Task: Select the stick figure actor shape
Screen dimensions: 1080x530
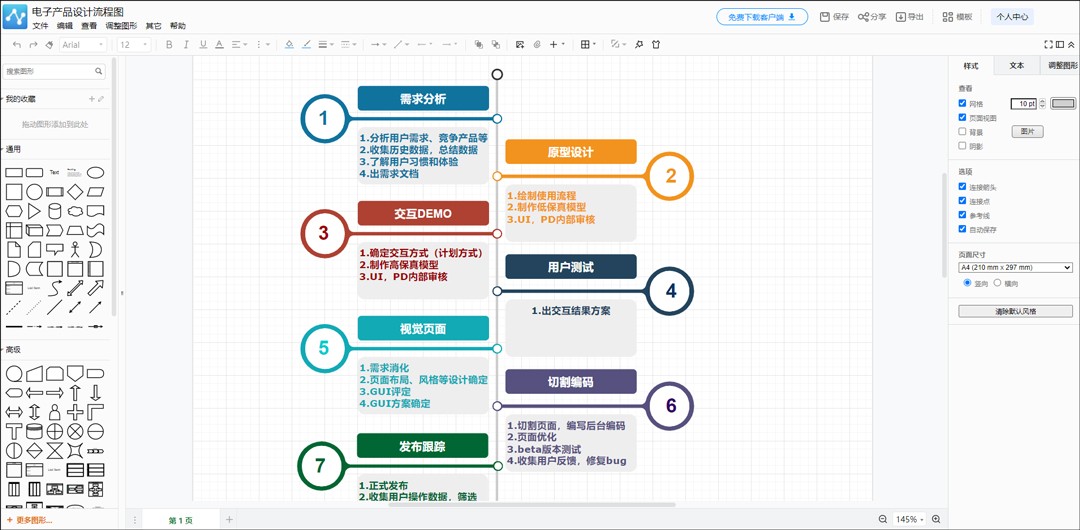Action: [x=75, y=249]
